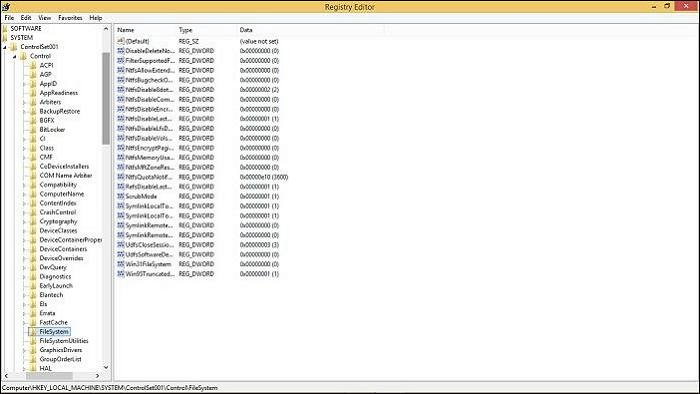Click the NtfsMemoryUsa… value icon
Image resolution: width=700 pixels, height=394 pixels.
121,158
